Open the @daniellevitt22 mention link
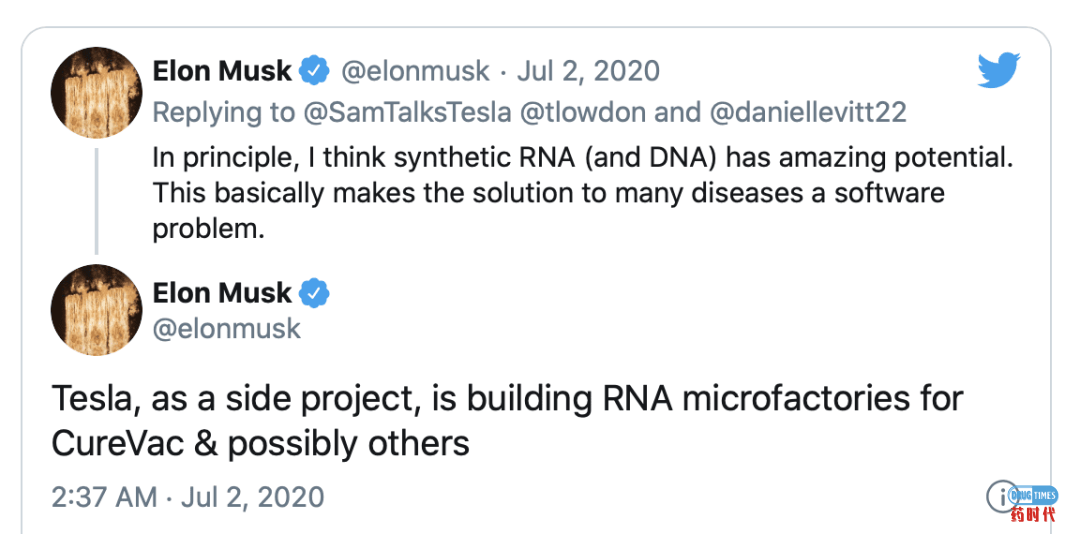Viewport: 1080px width, 534px height. (x=807, y=112)
